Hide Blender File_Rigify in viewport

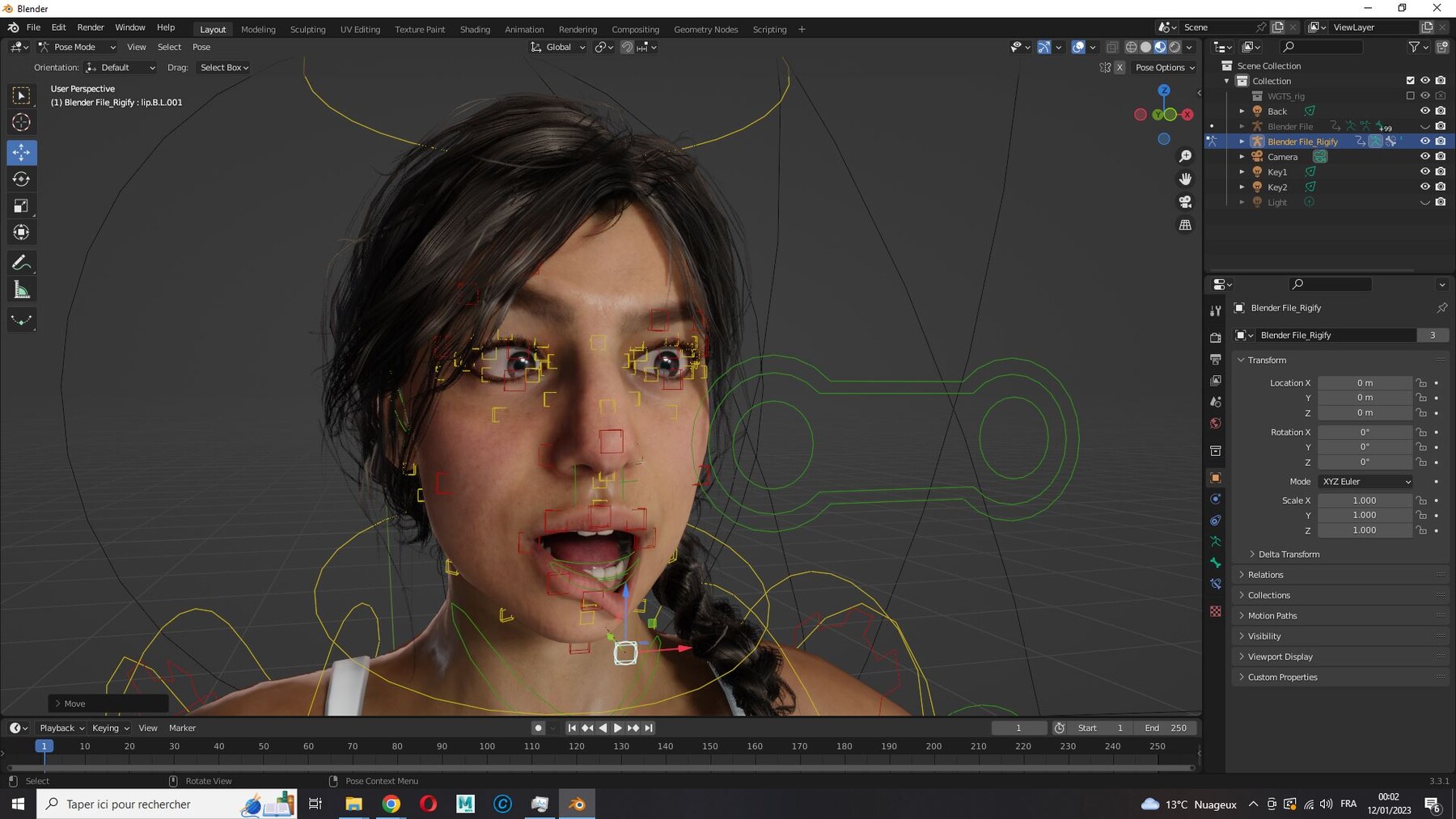tap(1425, 141)
